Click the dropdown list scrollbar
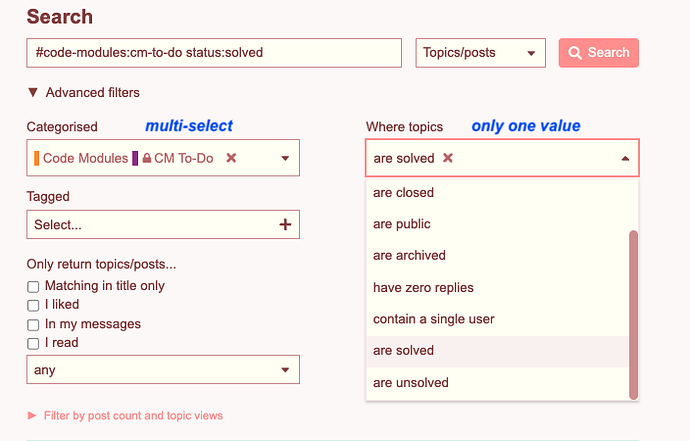 click(x=633, y=315)
